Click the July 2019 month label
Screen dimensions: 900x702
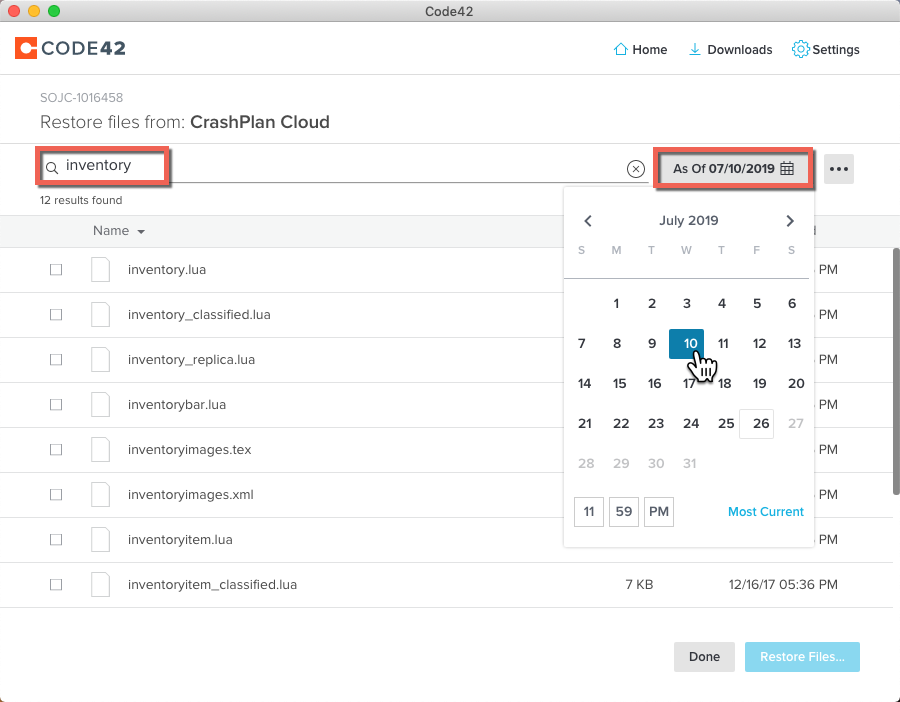[x=689, y=221]
